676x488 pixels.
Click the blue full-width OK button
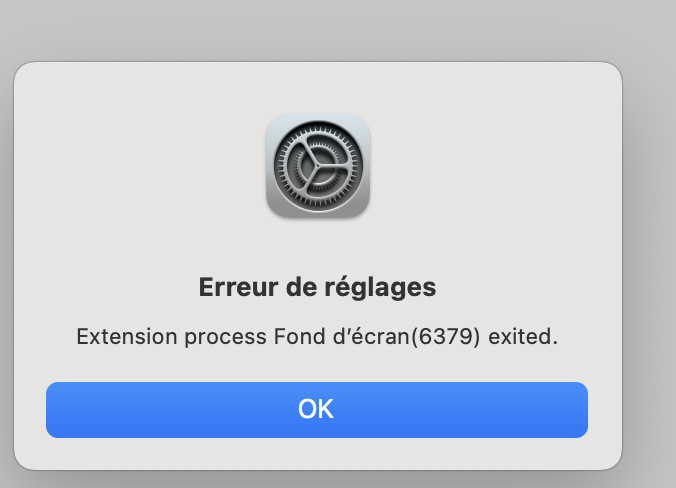point(317,410)
